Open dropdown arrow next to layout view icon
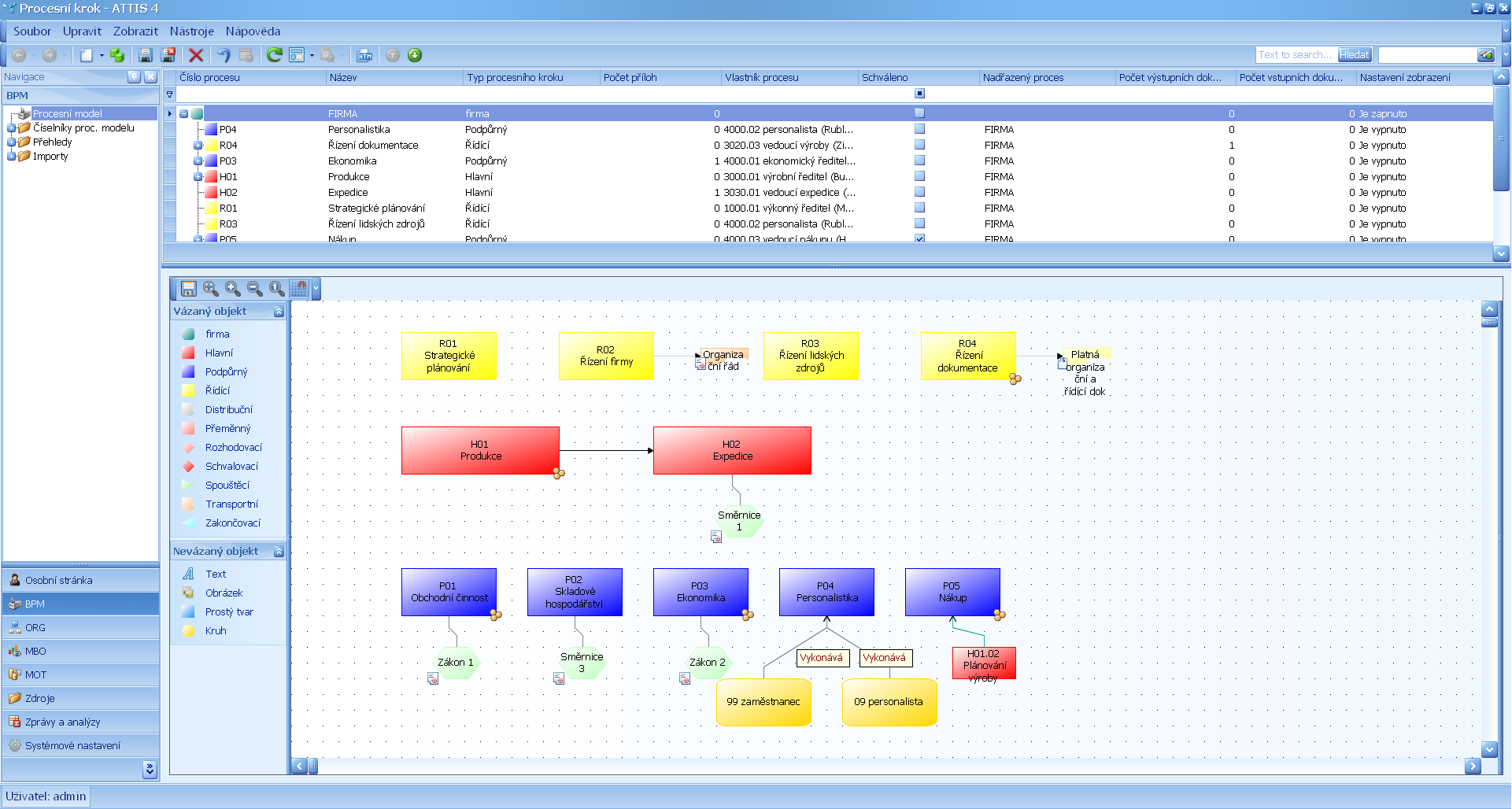The image size is (1512, 809). [312, 55]
